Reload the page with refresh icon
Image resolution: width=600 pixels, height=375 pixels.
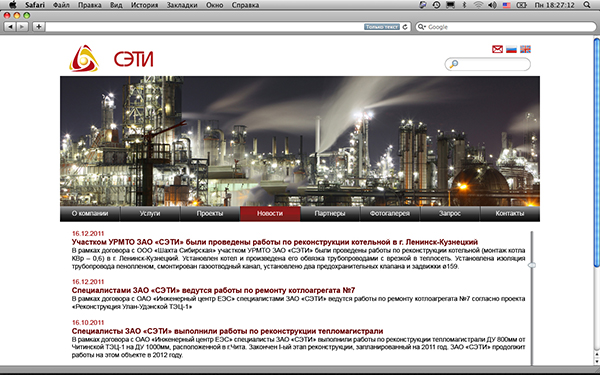(x=405, y=27)
